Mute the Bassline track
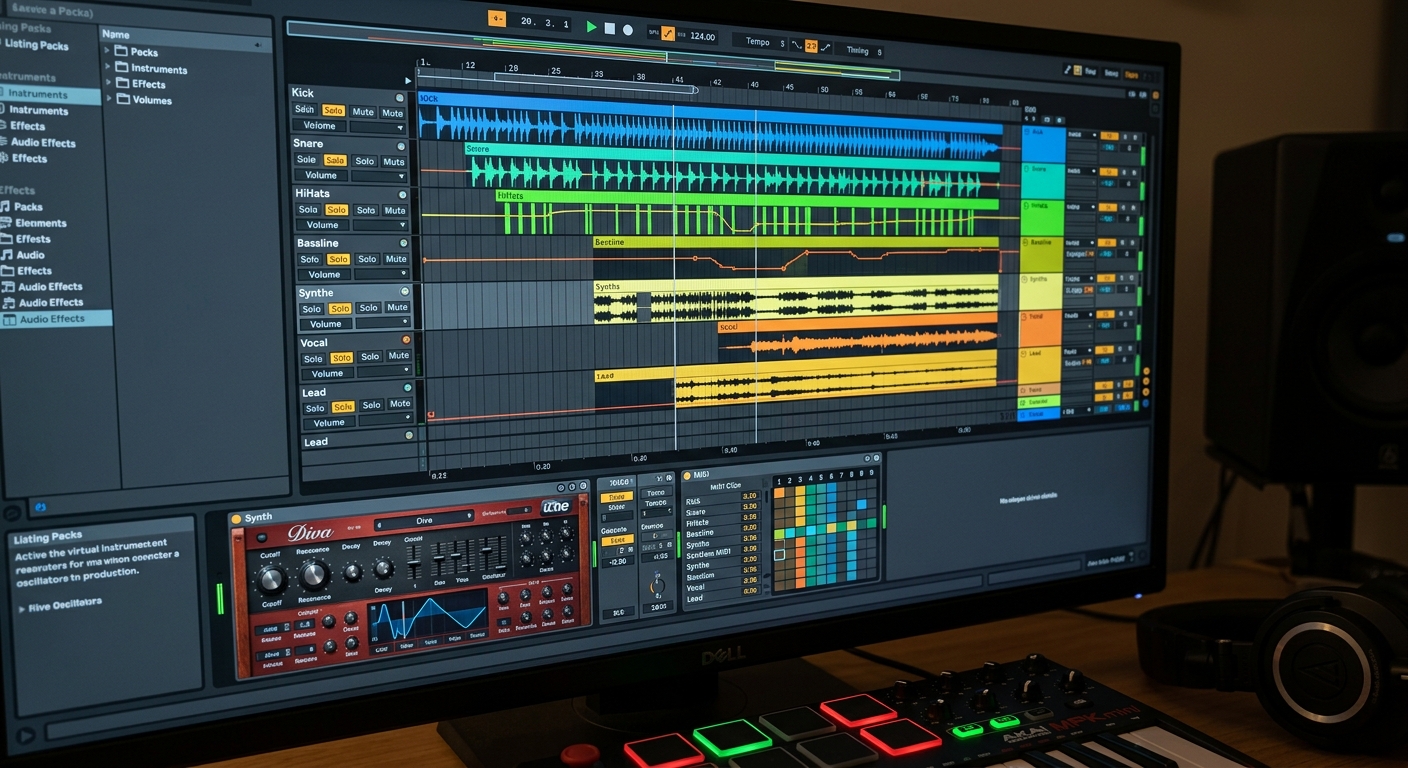 pyautogui.click(x=396, y=259)
